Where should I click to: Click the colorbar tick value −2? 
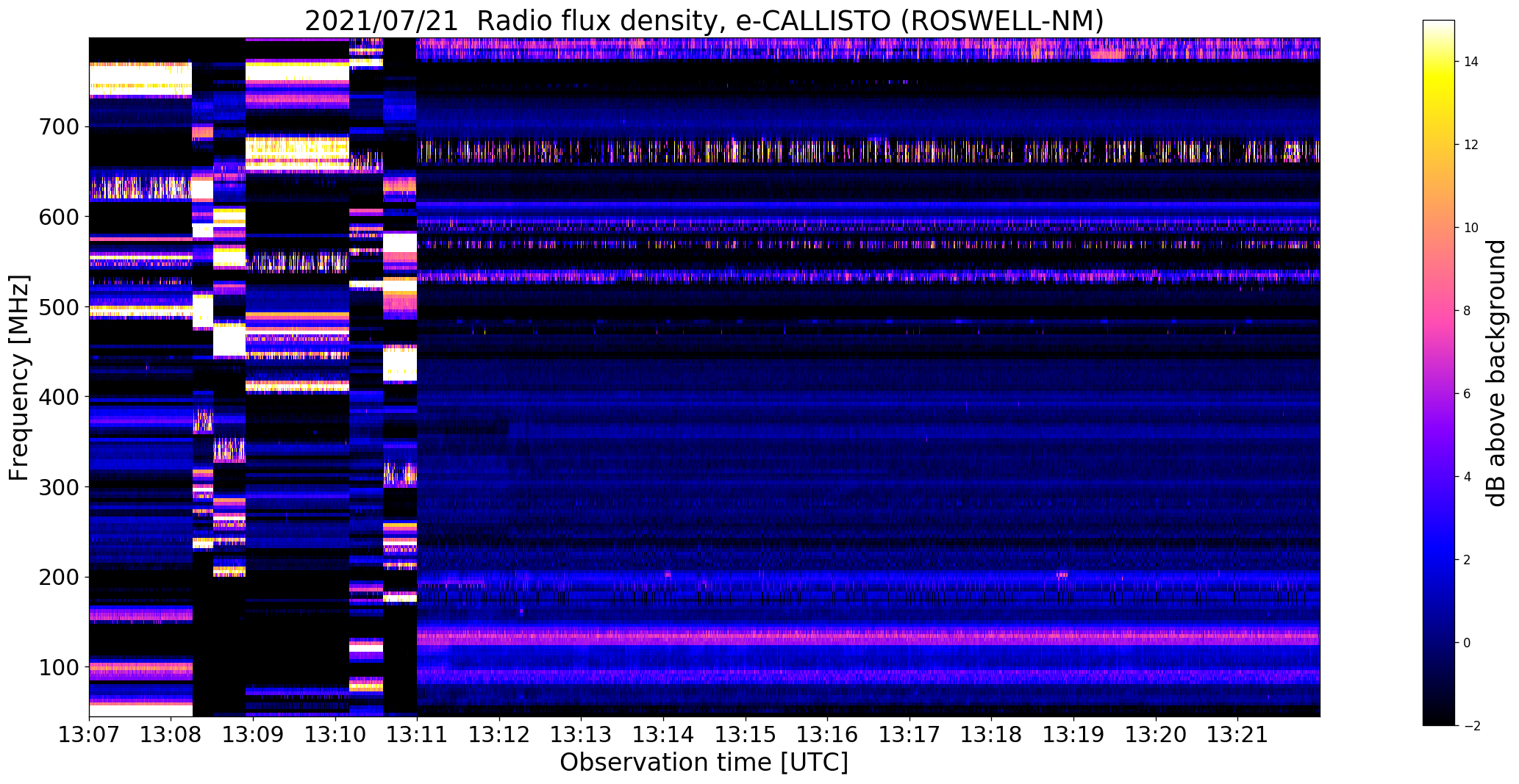click(x=1471, y=726)
